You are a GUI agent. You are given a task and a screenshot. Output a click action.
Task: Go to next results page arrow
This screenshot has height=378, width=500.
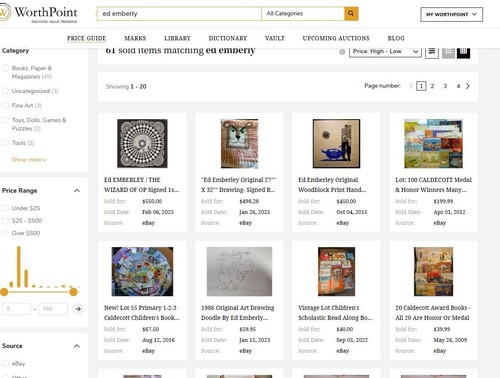468,86
